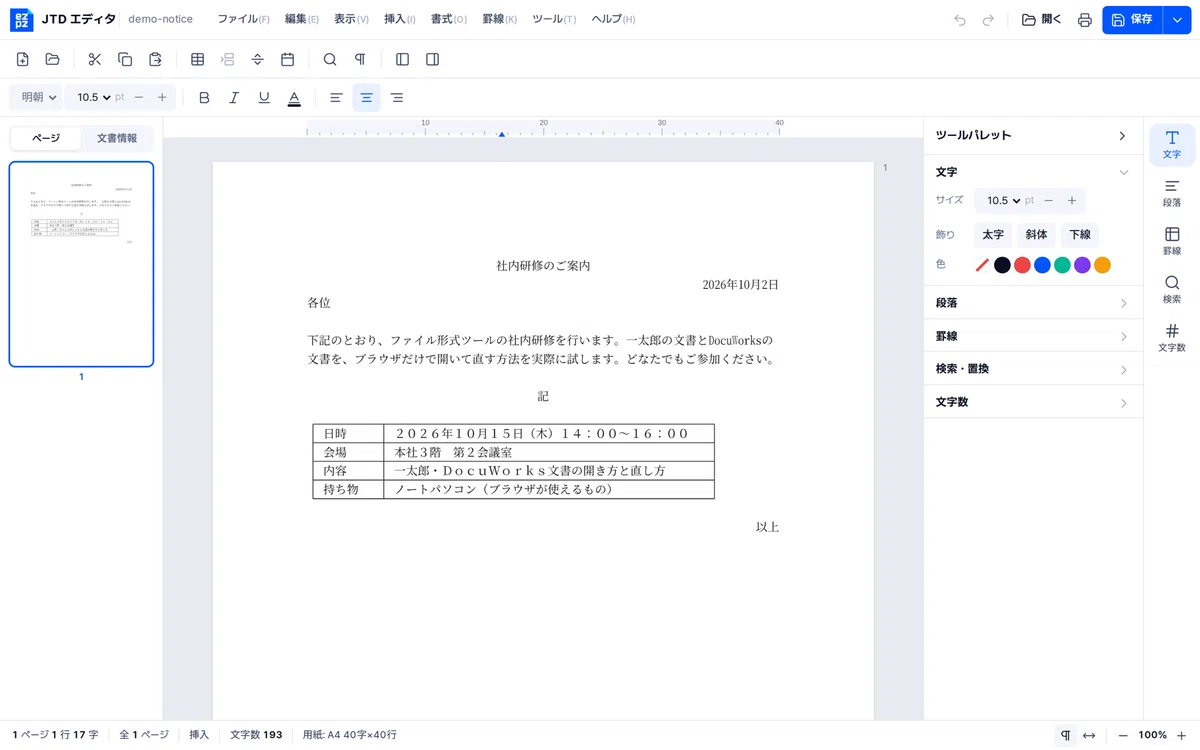
Task: Open the 罫線 menu in menu bar
Action: pyautogui.click(x=499, y=19)
